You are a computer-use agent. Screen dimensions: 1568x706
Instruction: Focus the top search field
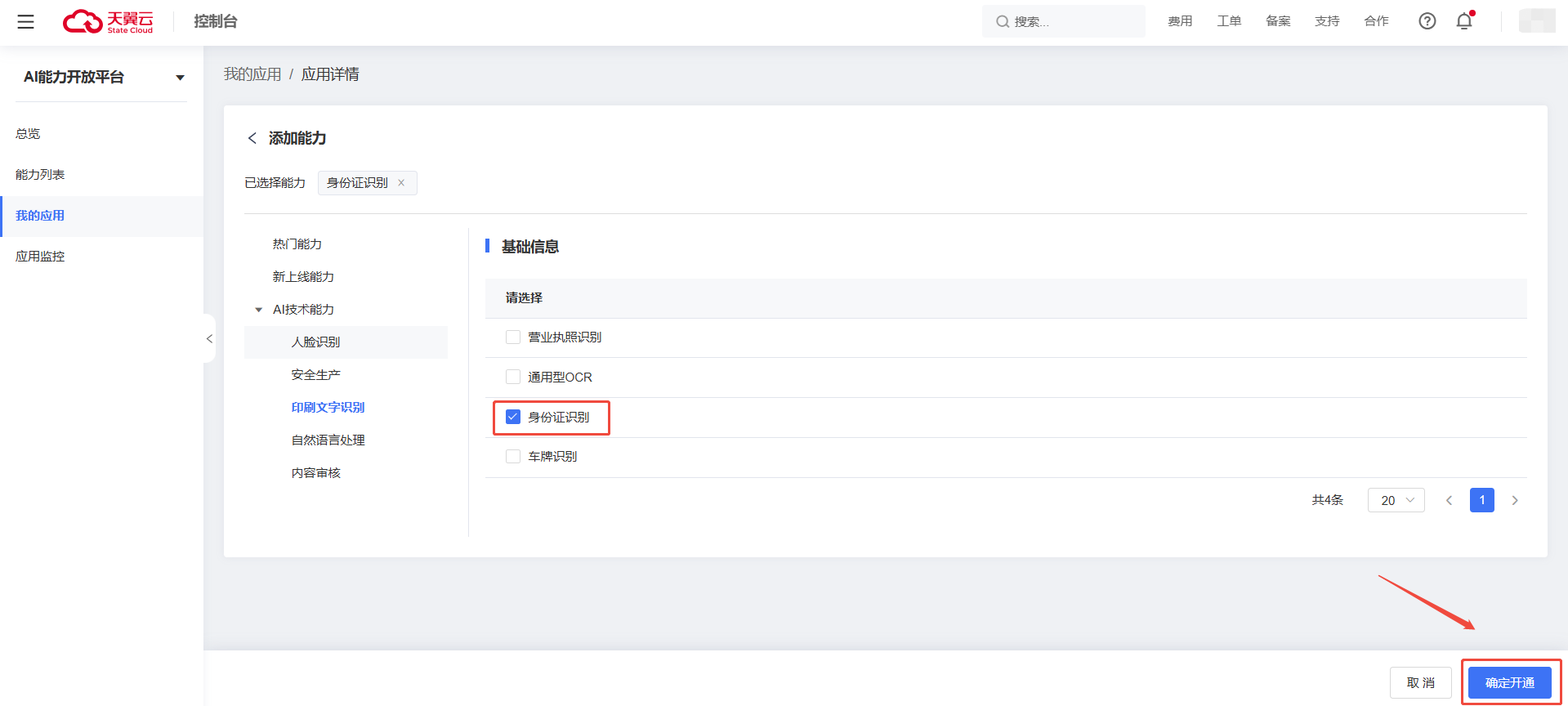[1064, 21]
